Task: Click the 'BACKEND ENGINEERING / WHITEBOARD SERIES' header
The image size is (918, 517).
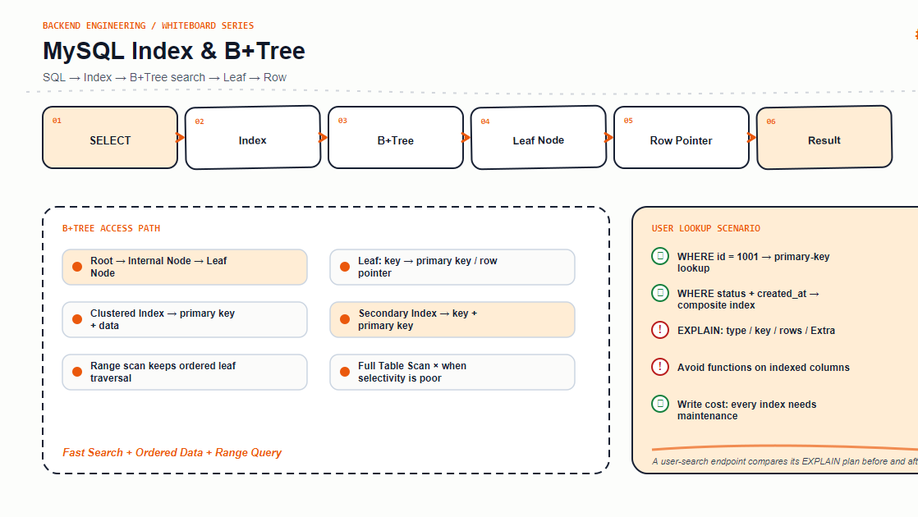Action: point(148,26)
